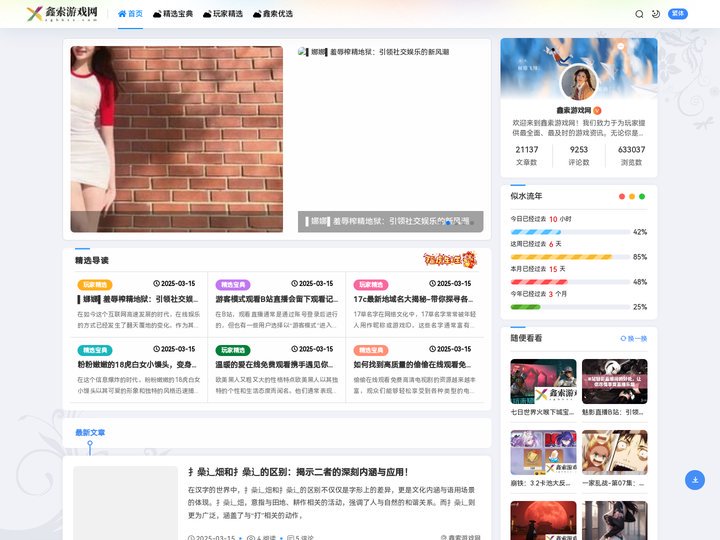Click the 鑫索游戏网 site logo
The image size is (720, 540).
62,13
